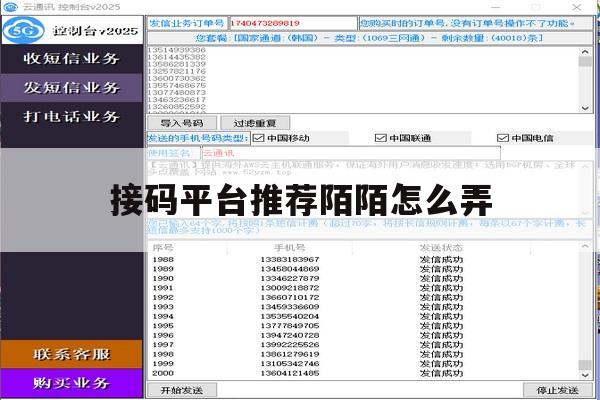
Task: Click number list scrollbar up arrow
Action: click(x=585, y=52)
